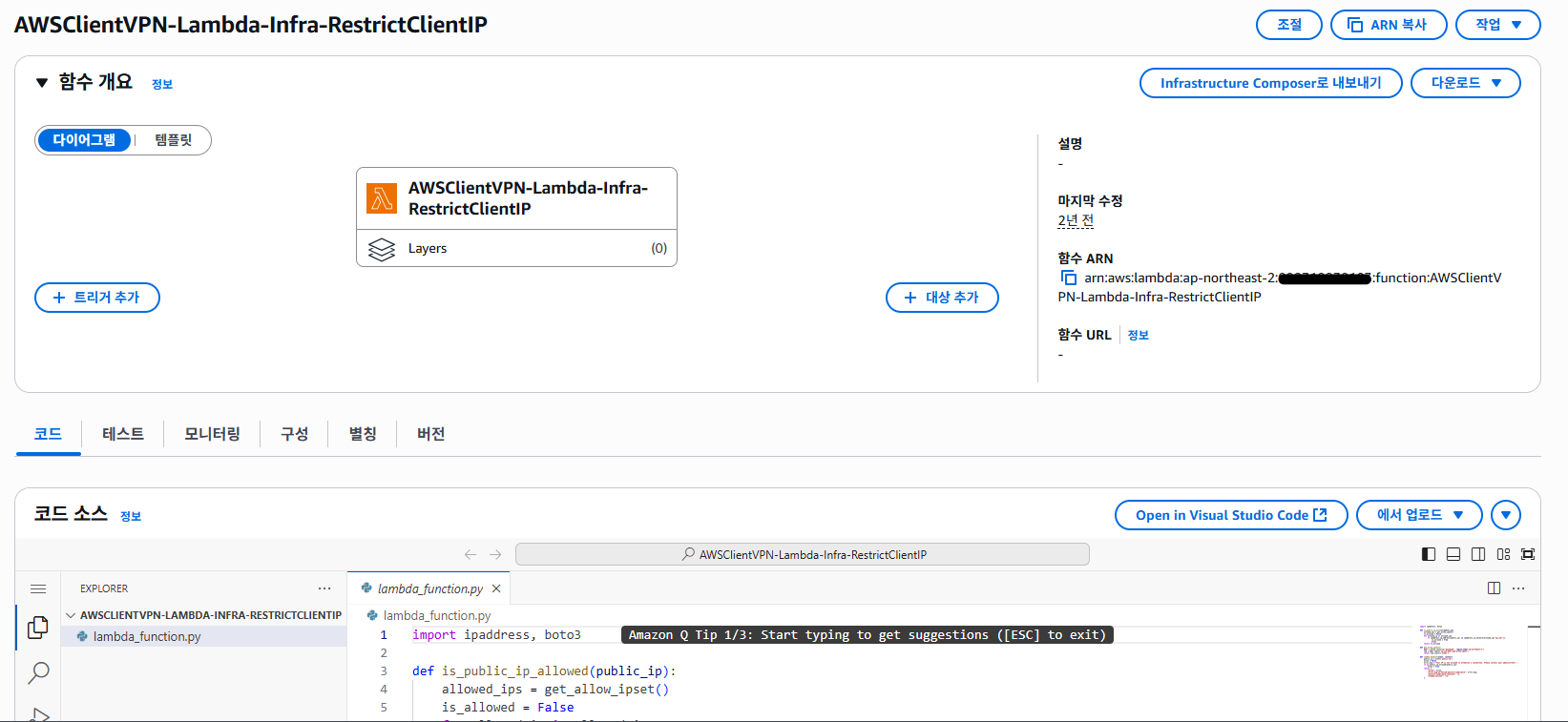Toggle the bottom panel layout icon

tap(1453, 554)
